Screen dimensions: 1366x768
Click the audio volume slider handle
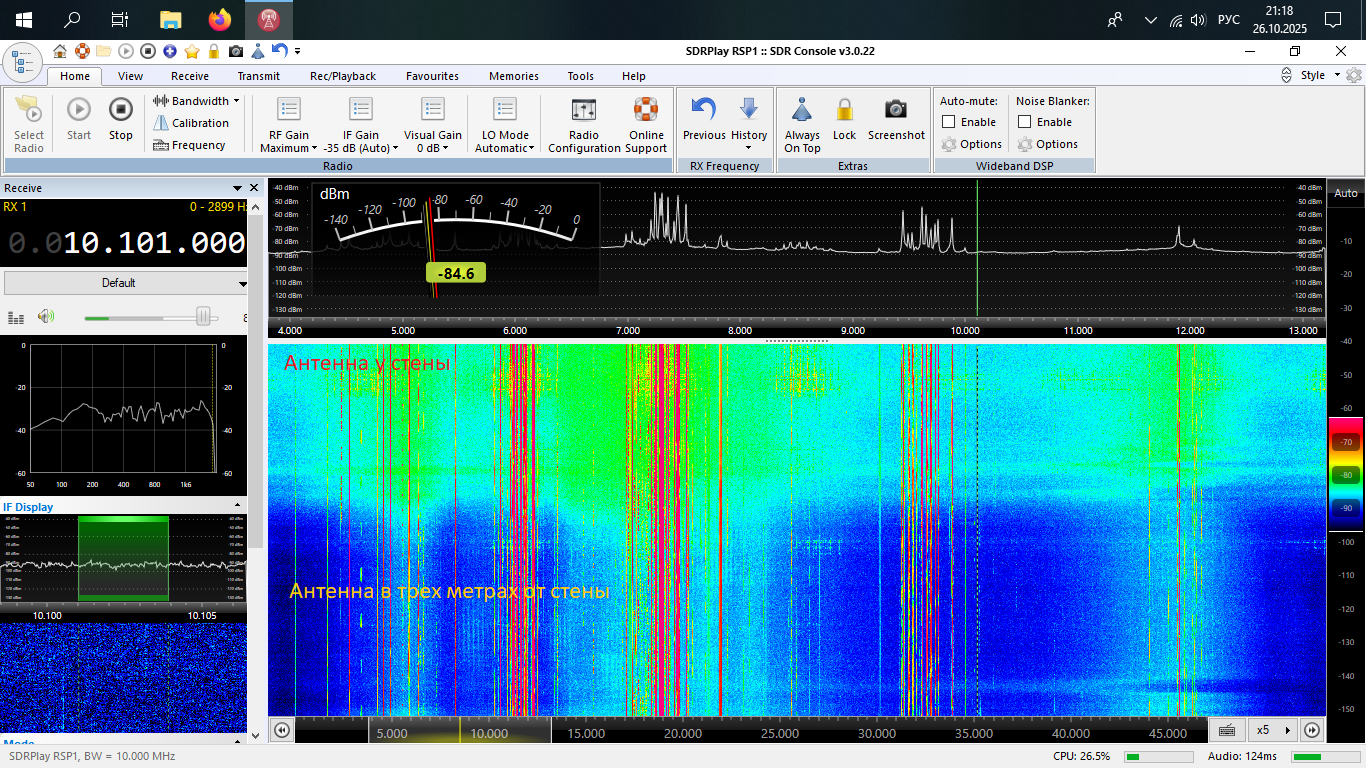coord(204,317)
